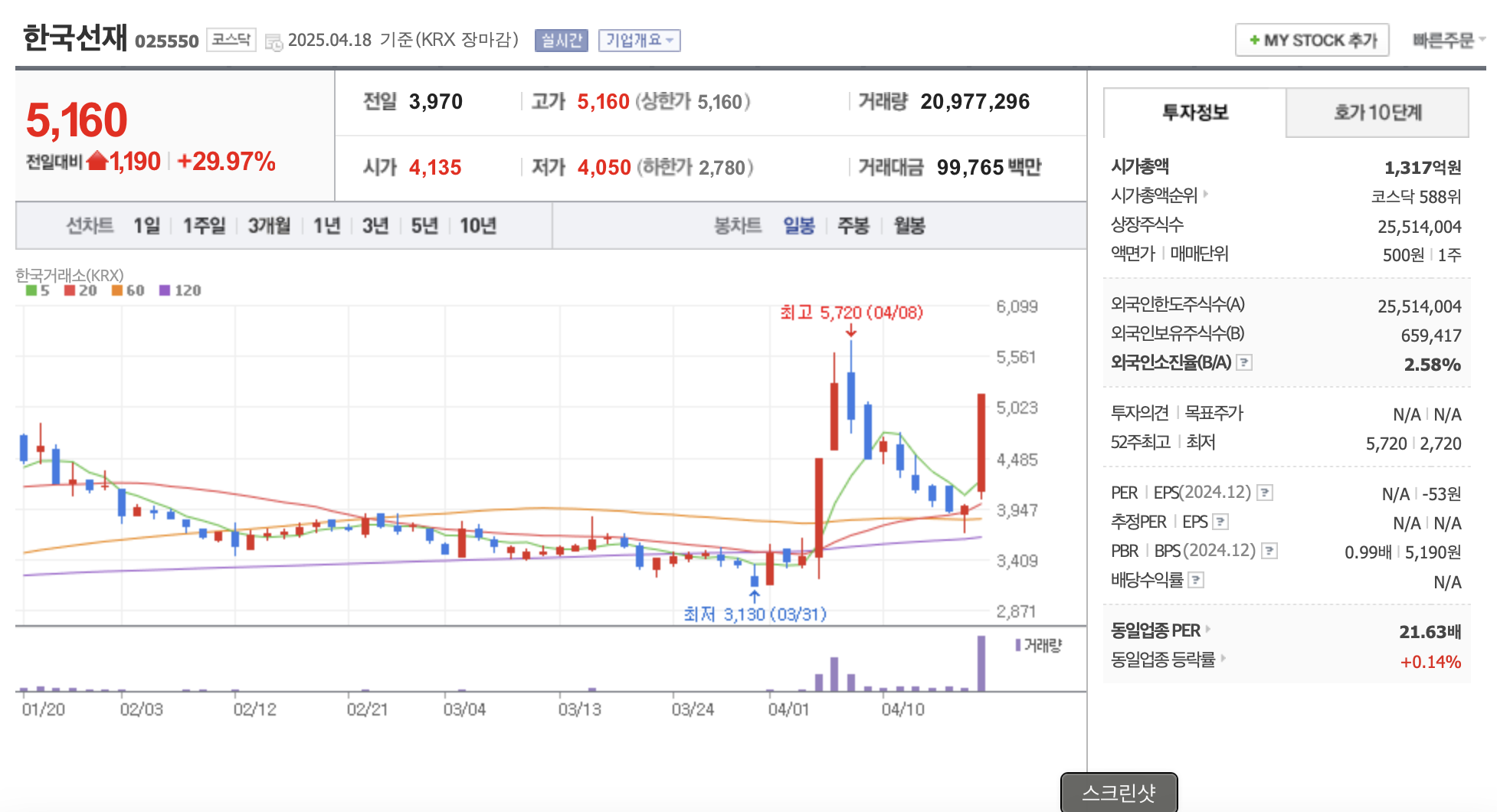Click the 최저 3,130 (03/31) chart marker
The image size is (1497, 812).
coord(755,614)
